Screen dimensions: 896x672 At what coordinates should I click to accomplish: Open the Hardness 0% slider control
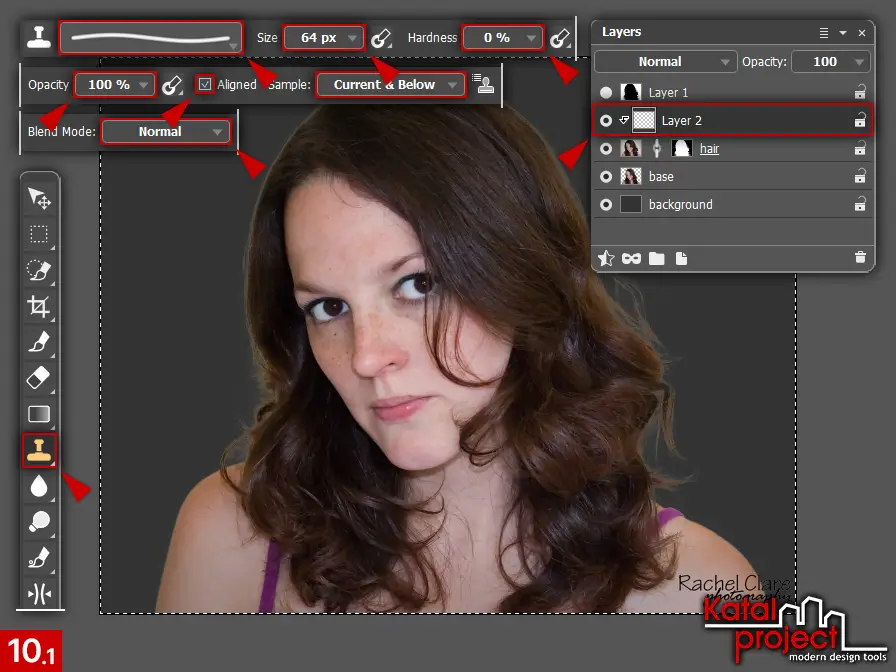(502, 37)
